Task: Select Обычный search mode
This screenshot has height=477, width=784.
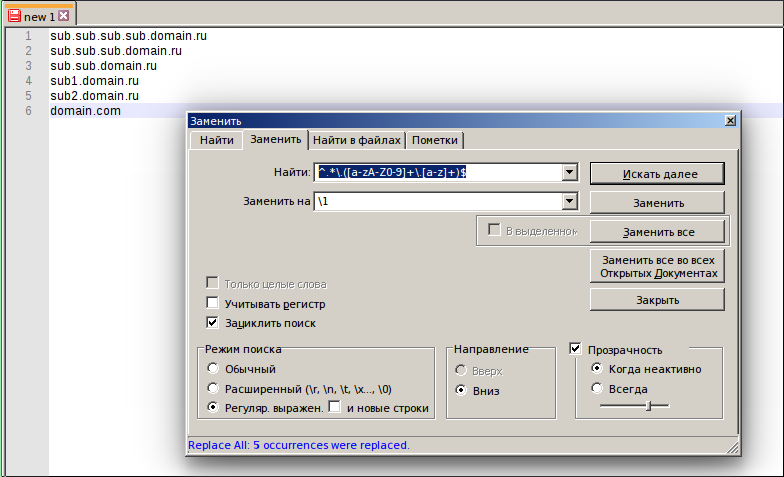Action: pyautogui.click(x=213, y=368)
